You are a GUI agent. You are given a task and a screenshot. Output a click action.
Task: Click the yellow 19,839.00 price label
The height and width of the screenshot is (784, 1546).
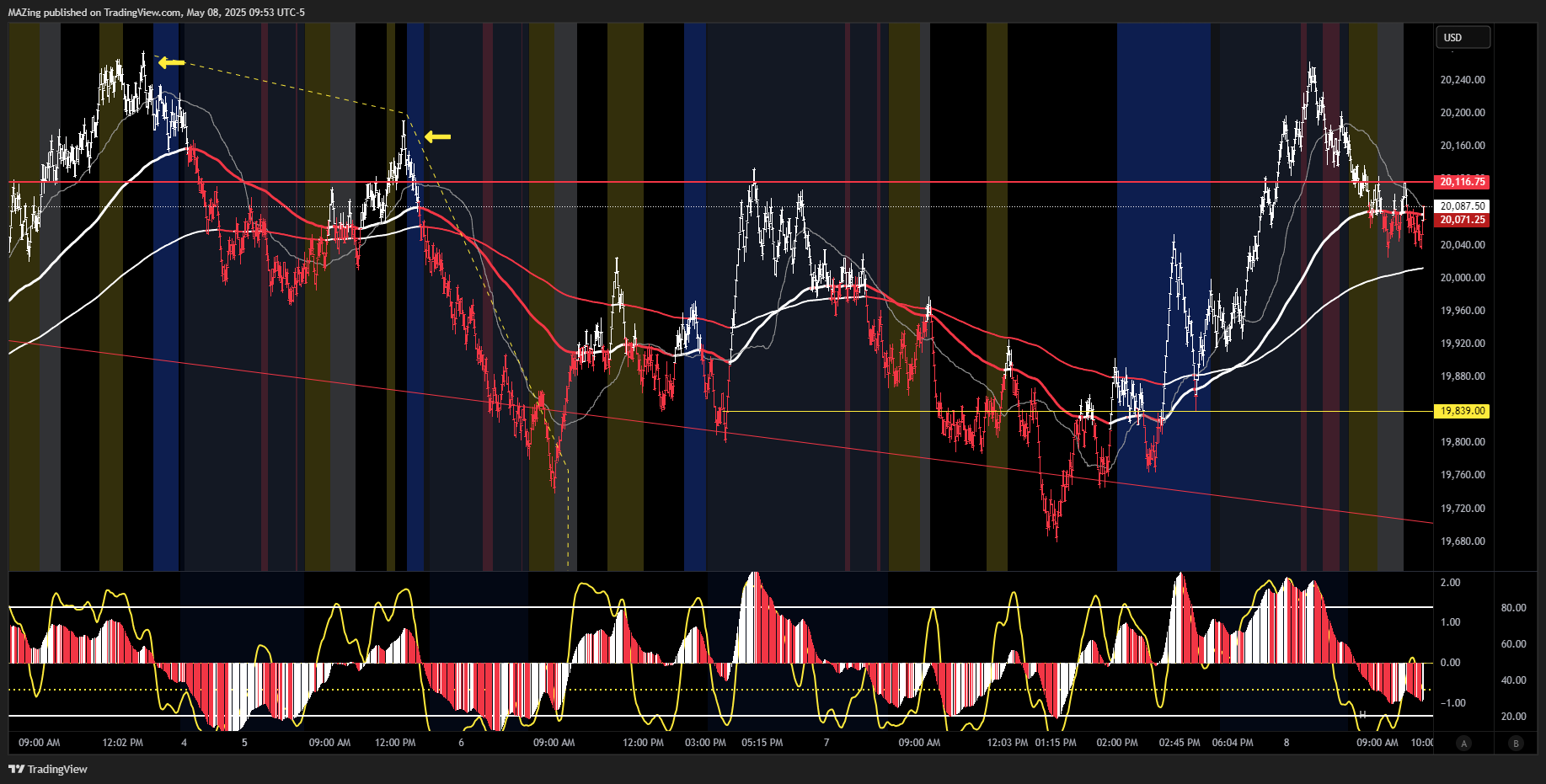[1462, 411]
